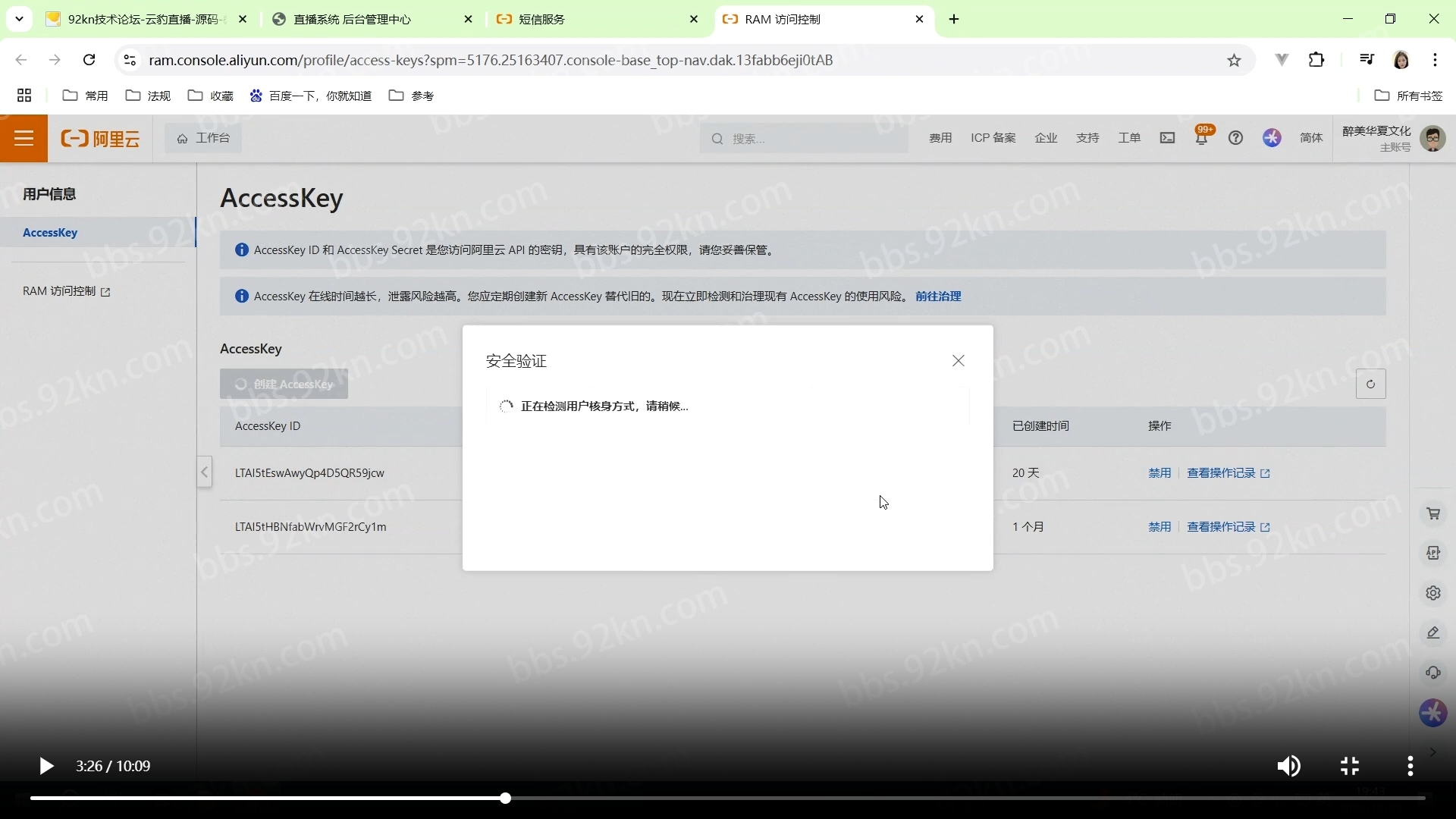Open the 醉美华夏文化 account avatar
Viewport: 1456px width, 819px height.
tap(1432, 138)
